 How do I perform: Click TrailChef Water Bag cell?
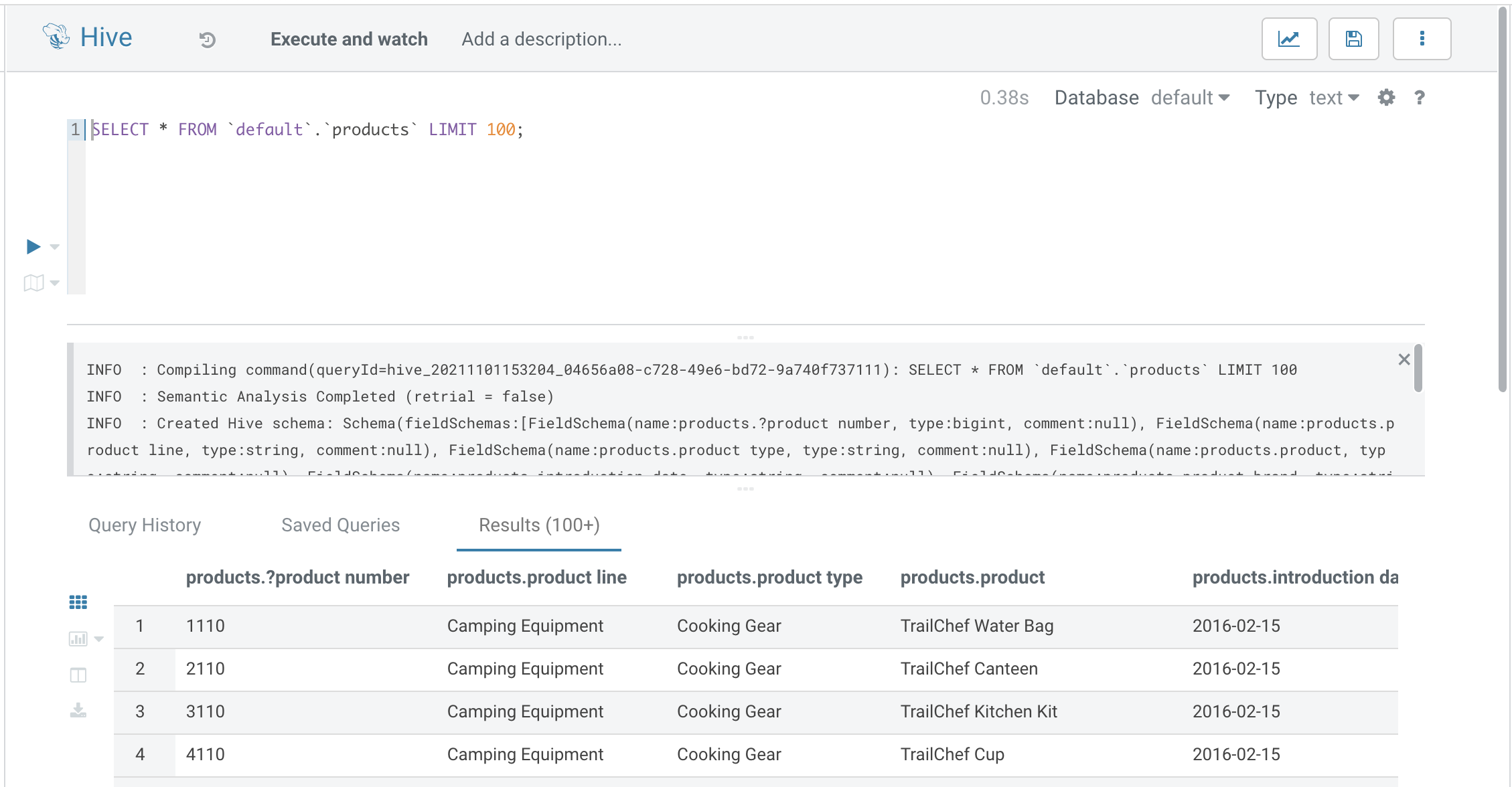point(977,626)
